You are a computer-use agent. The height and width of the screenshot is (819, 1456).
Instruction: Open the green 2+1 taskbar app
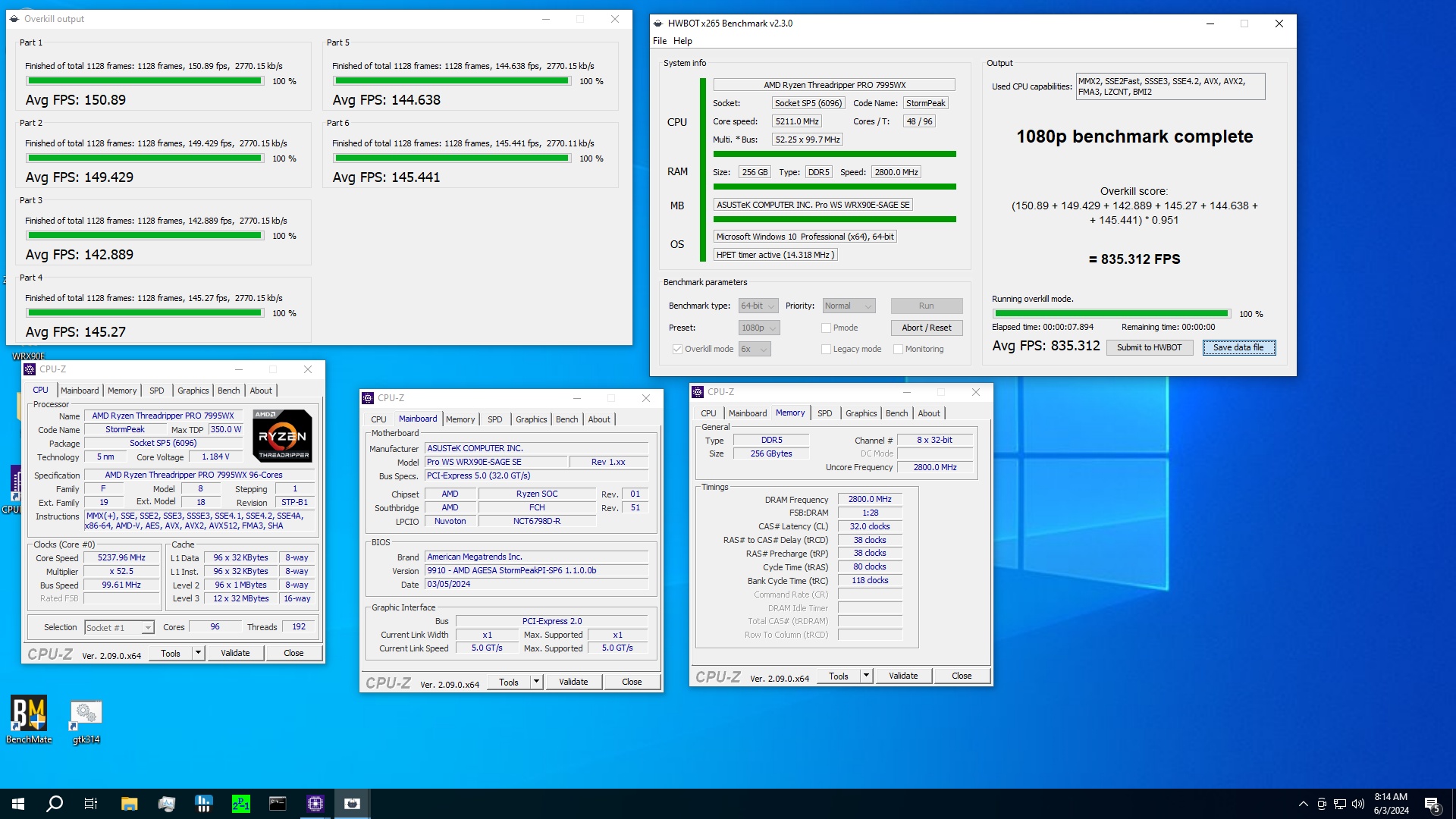241,804
